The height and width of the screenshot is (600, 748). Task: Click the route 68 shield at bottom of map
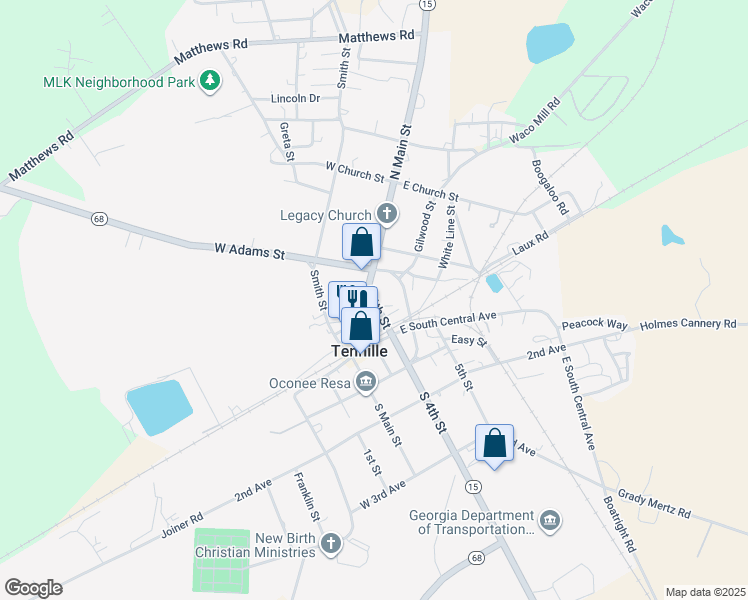476,558
